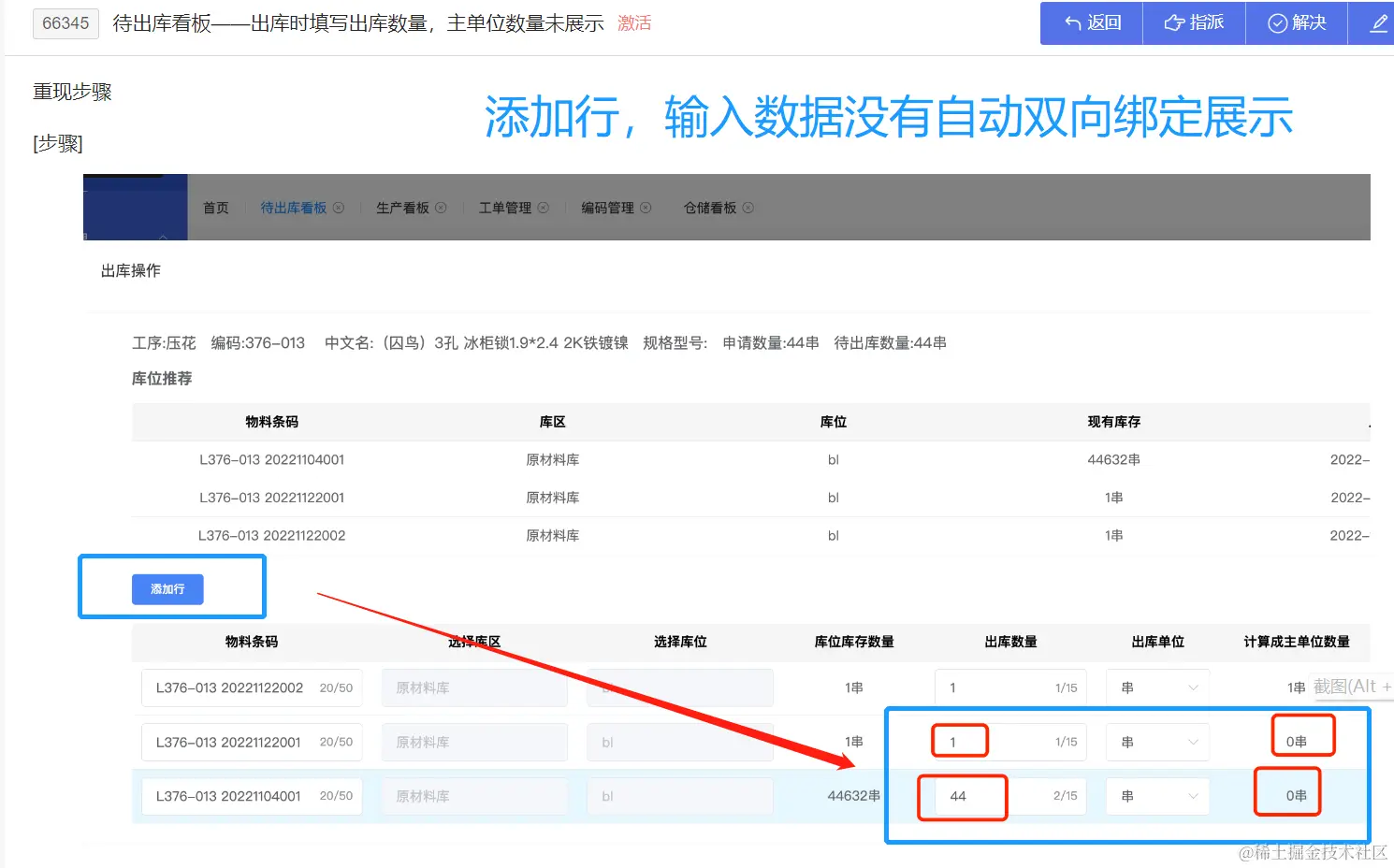Click the 重现步骤 heading
The width and height of the screenshot is (1394, 868).
[72, 92]
